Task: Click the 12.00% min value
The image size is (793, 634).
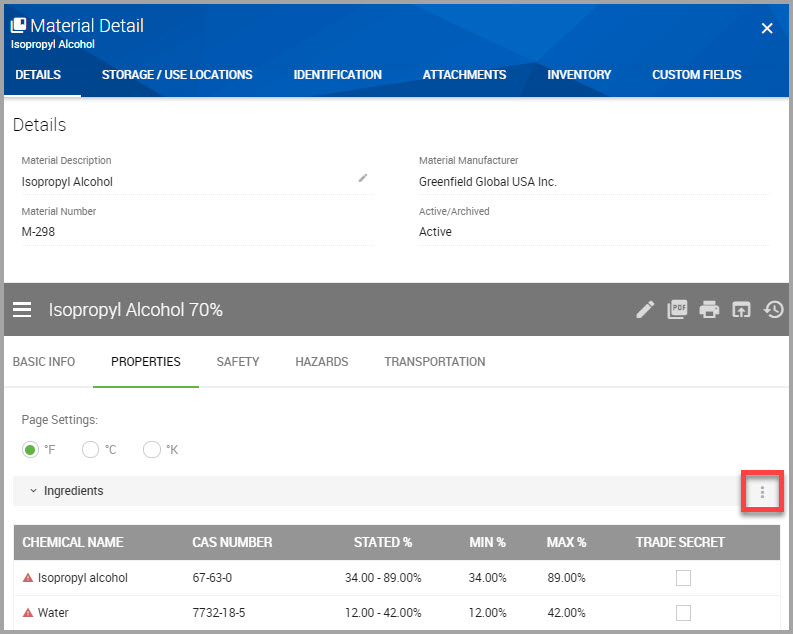Action: (488, 613)
